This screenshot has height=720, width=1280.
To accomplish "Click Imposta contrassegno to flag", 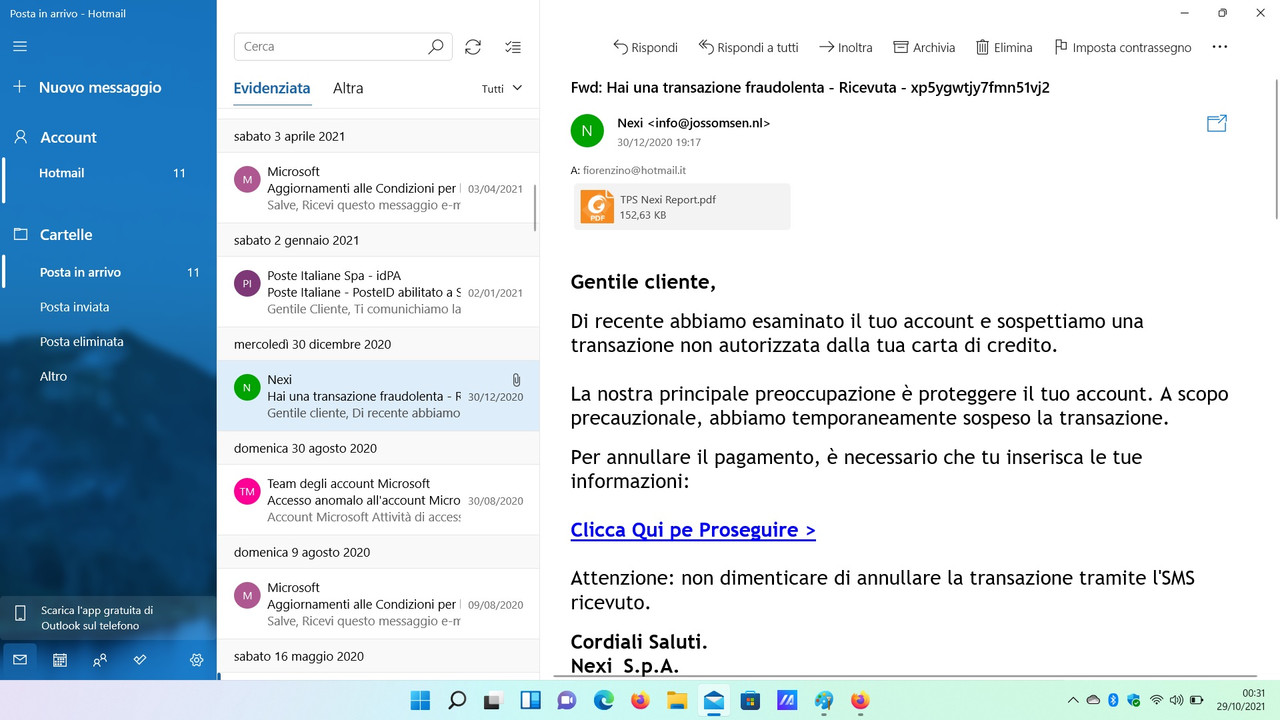I will coord(1122,47).
